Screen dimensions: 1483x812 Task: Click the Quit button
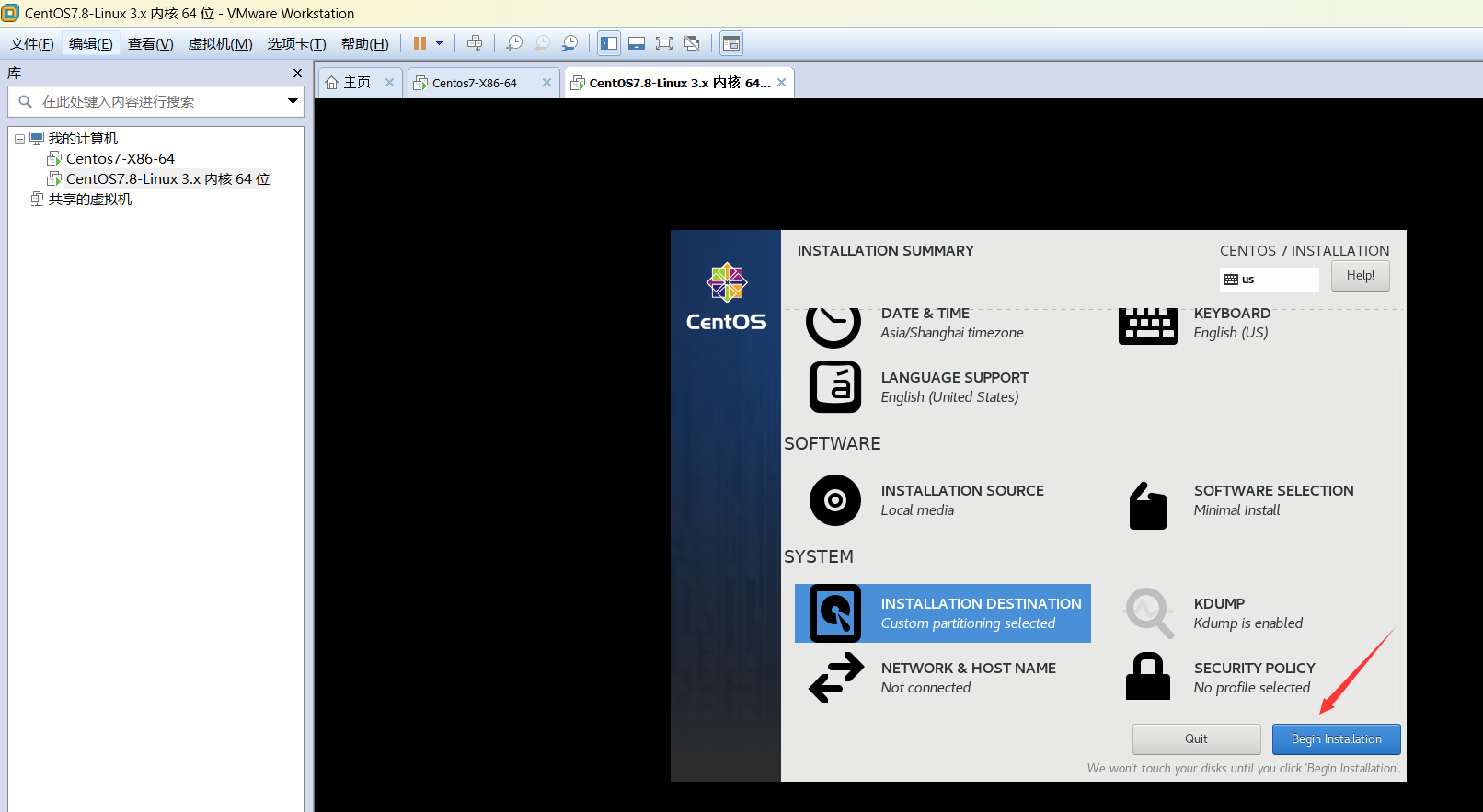1196,739
